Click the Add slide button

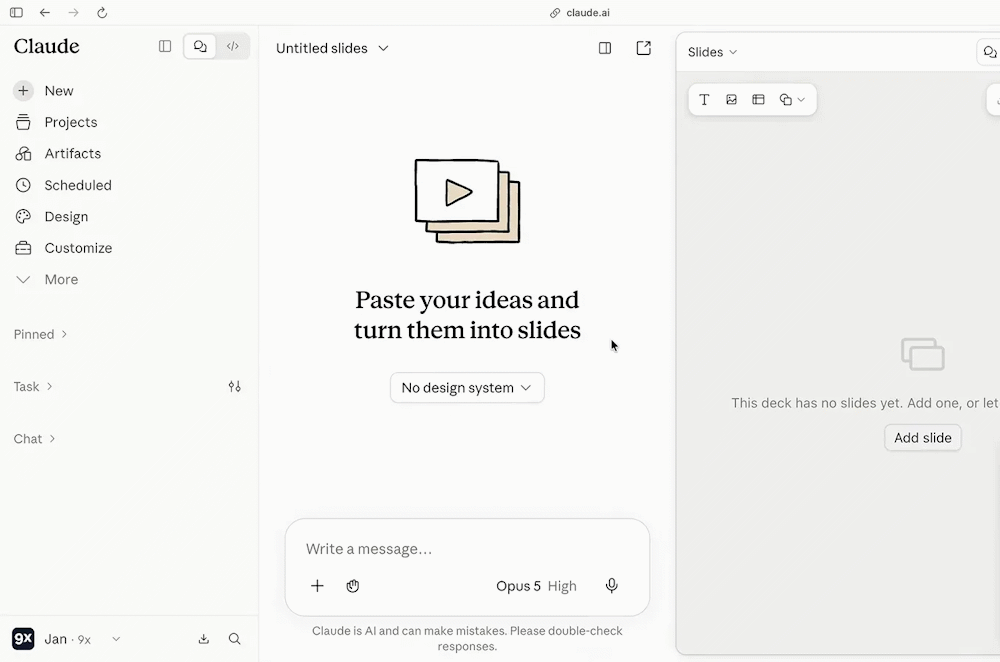tap(923, 438)
